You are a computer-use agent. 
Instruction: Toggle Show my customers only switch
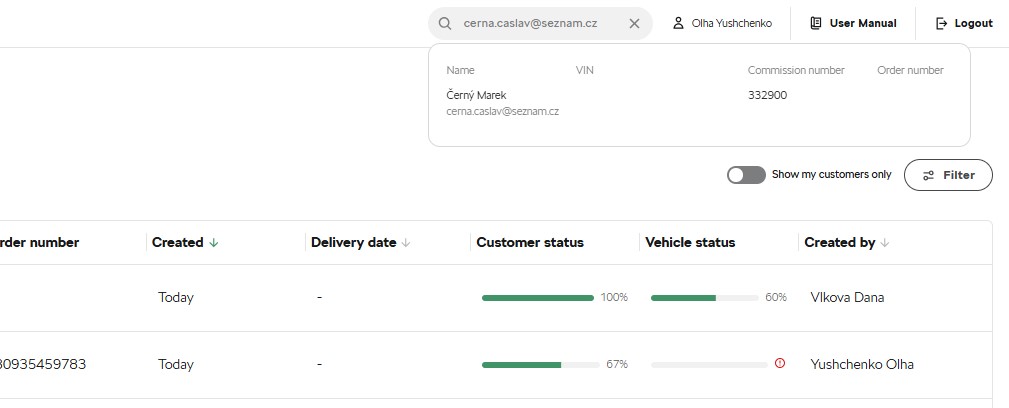[746, 175]
